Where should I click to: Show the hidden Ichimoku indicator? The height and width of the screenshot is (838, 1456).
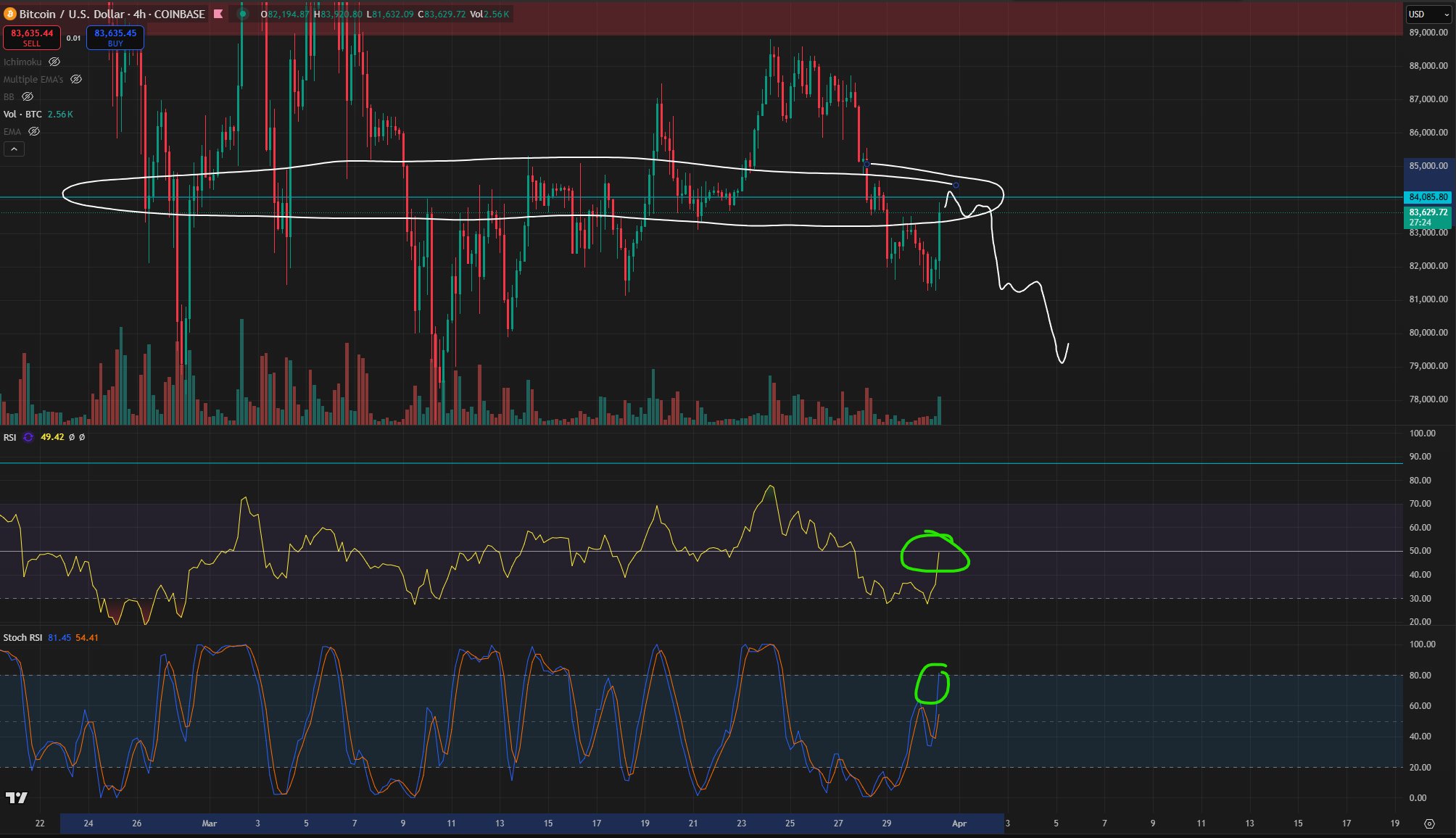[x=54, y=62]
